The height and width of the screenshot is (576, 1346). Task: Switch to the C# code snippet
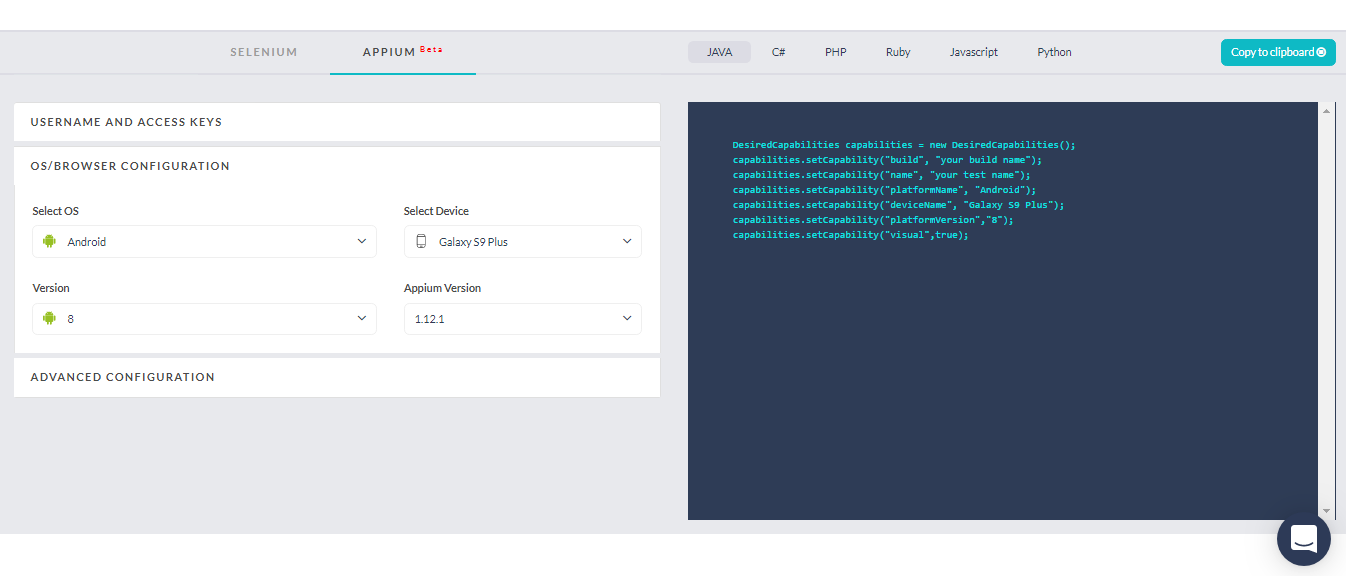778,52
